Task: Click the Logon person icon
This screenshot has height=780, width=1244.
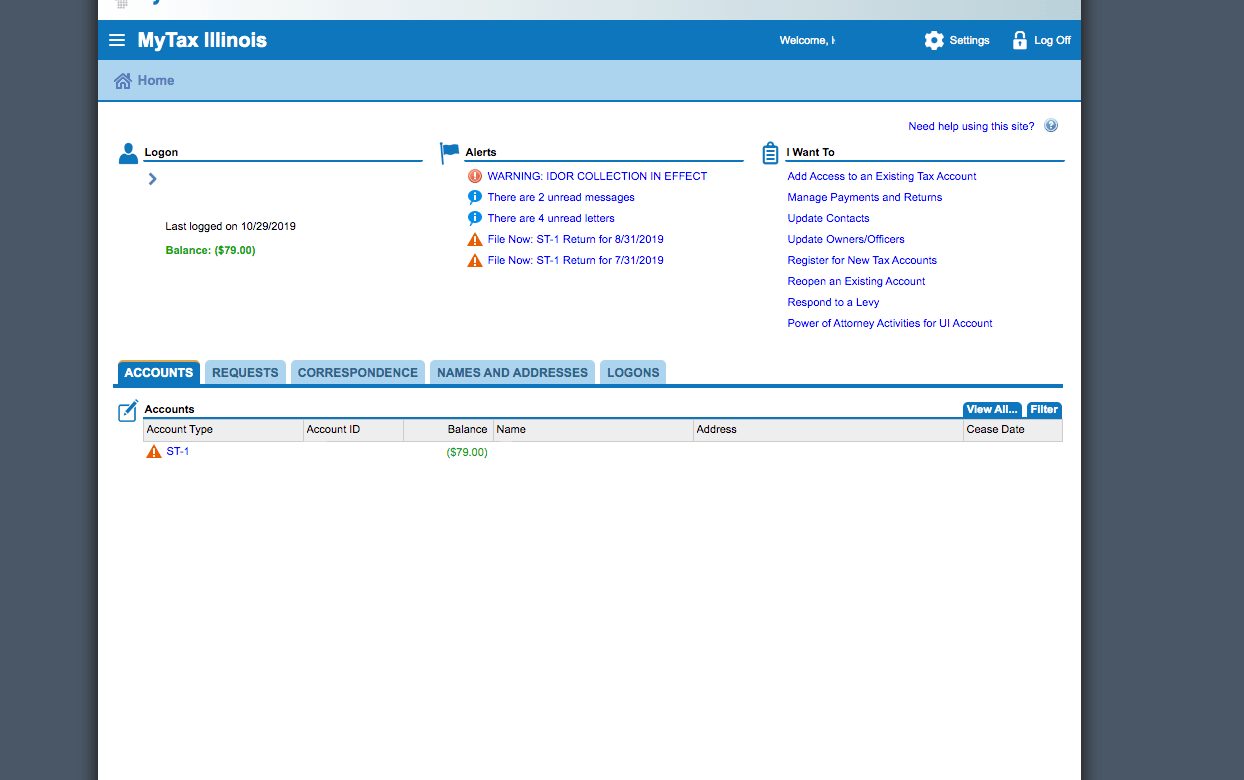Action: [x=128, y=153]
